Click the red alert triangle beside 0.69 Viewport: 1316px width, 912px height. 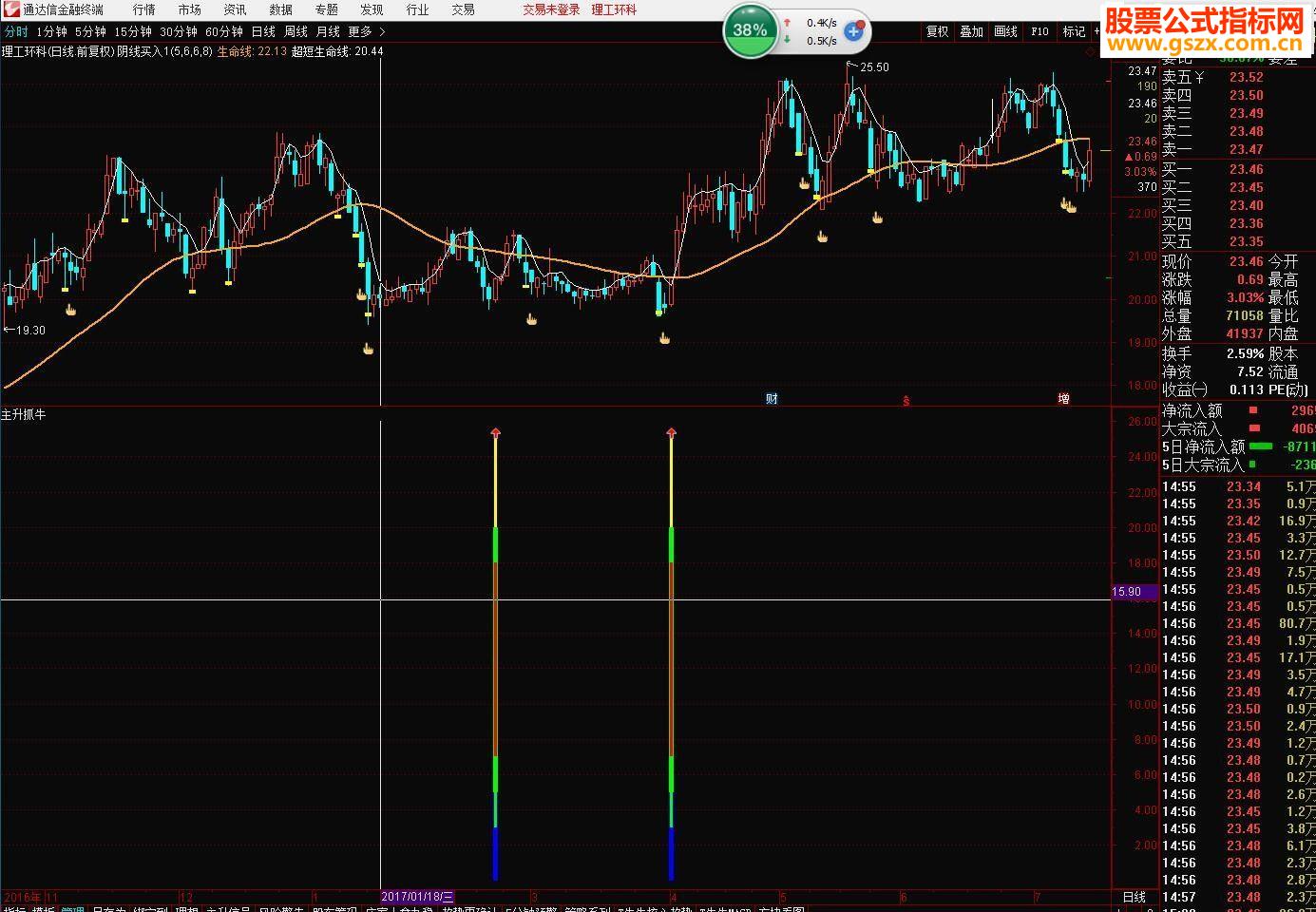pyautogui.click(x=1128, y=157)
